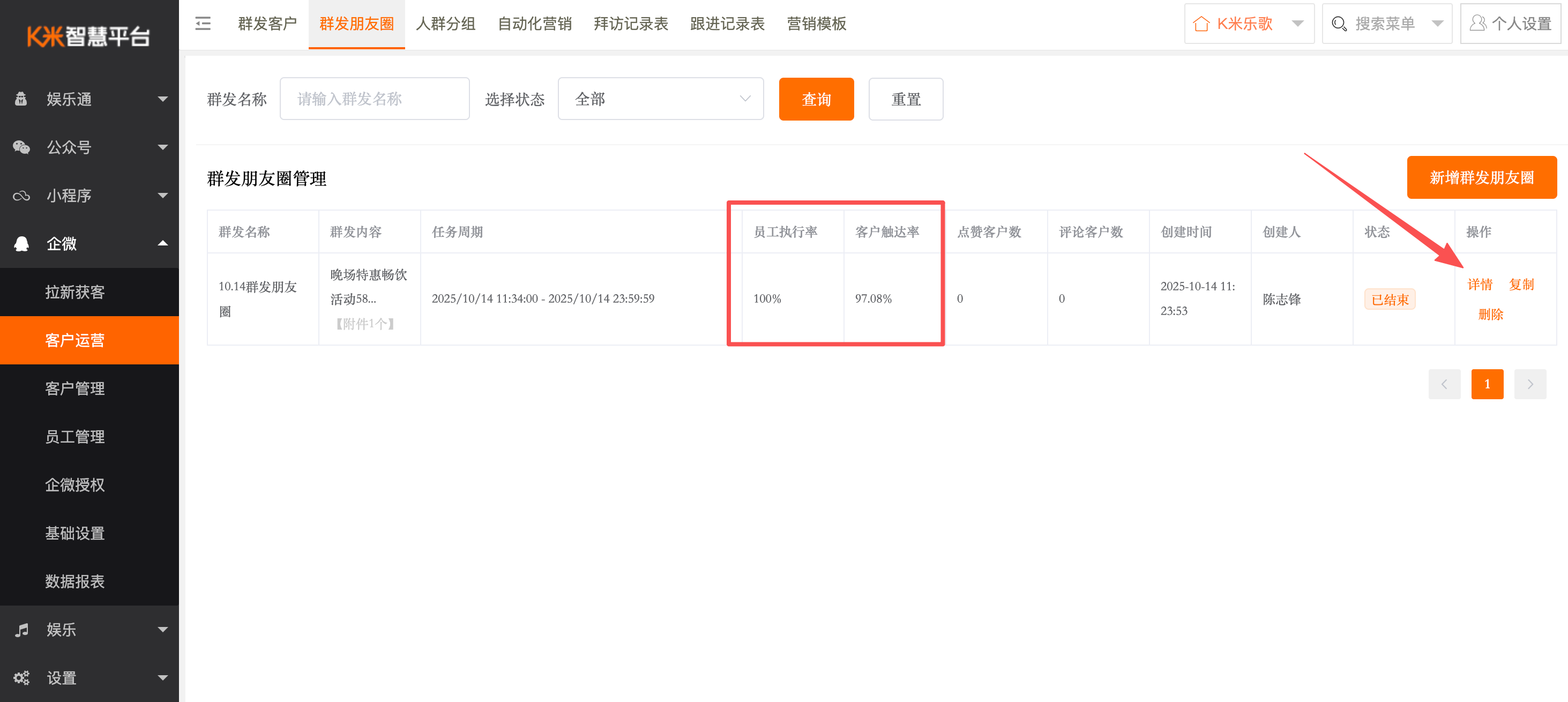Collapse the 企微 sidebar menu arrow

point(162,243)
